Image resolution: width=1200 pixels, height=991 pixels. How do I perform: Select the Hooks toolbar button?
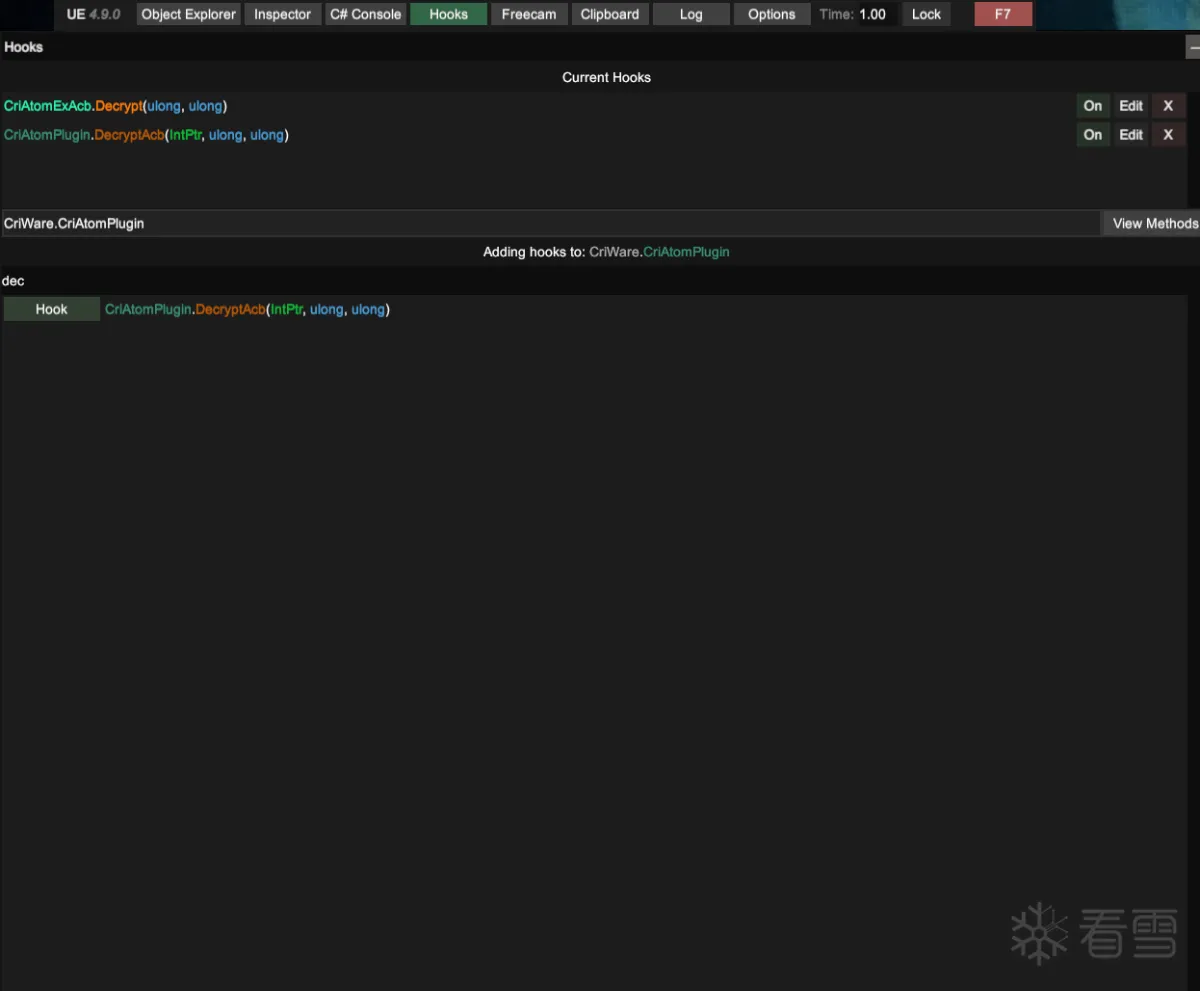coord(448,14)
